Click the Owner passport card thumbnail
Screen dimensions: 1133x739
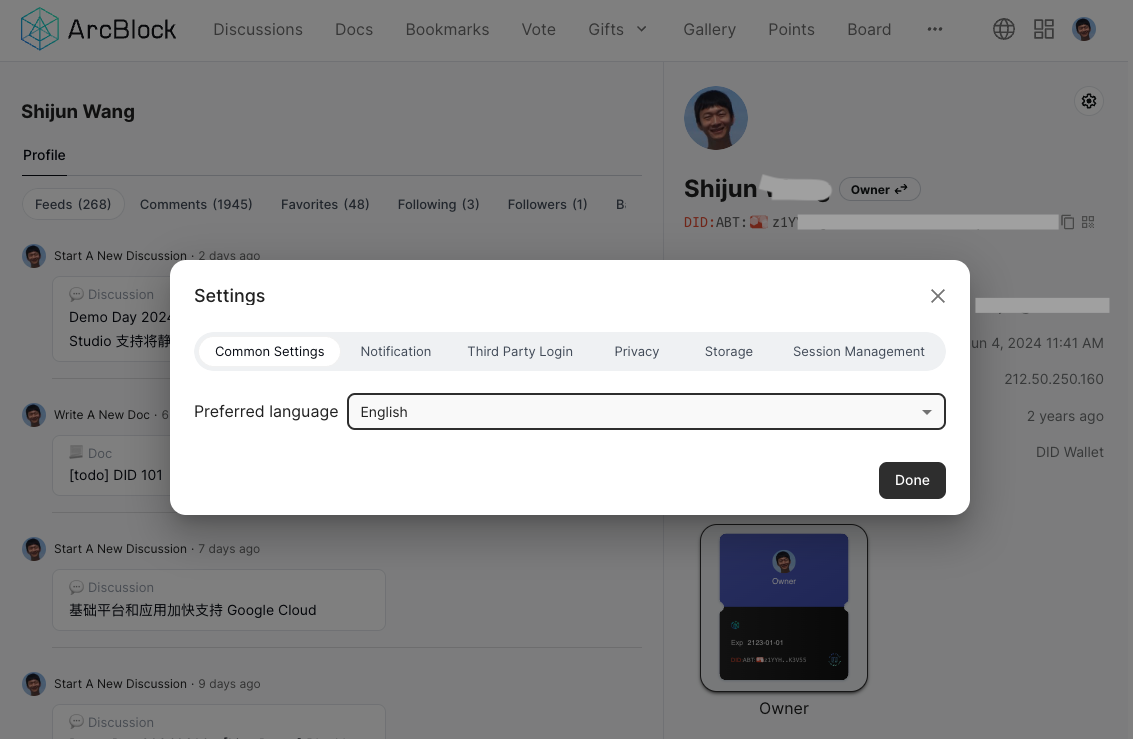[784, 608]
